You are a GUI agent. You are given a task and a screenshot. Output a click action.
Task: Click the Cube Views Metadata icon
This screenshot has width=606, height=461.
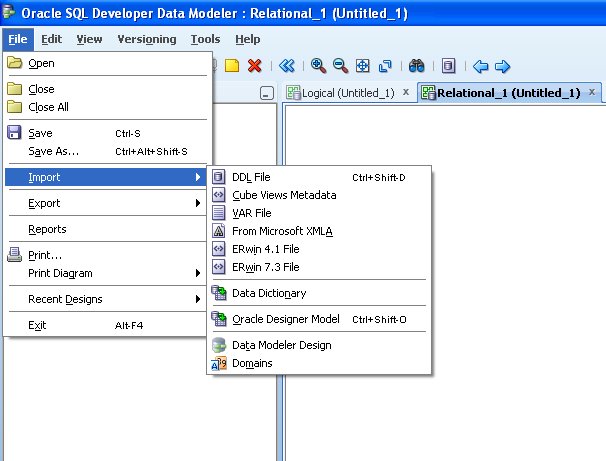tap(218, 195)
